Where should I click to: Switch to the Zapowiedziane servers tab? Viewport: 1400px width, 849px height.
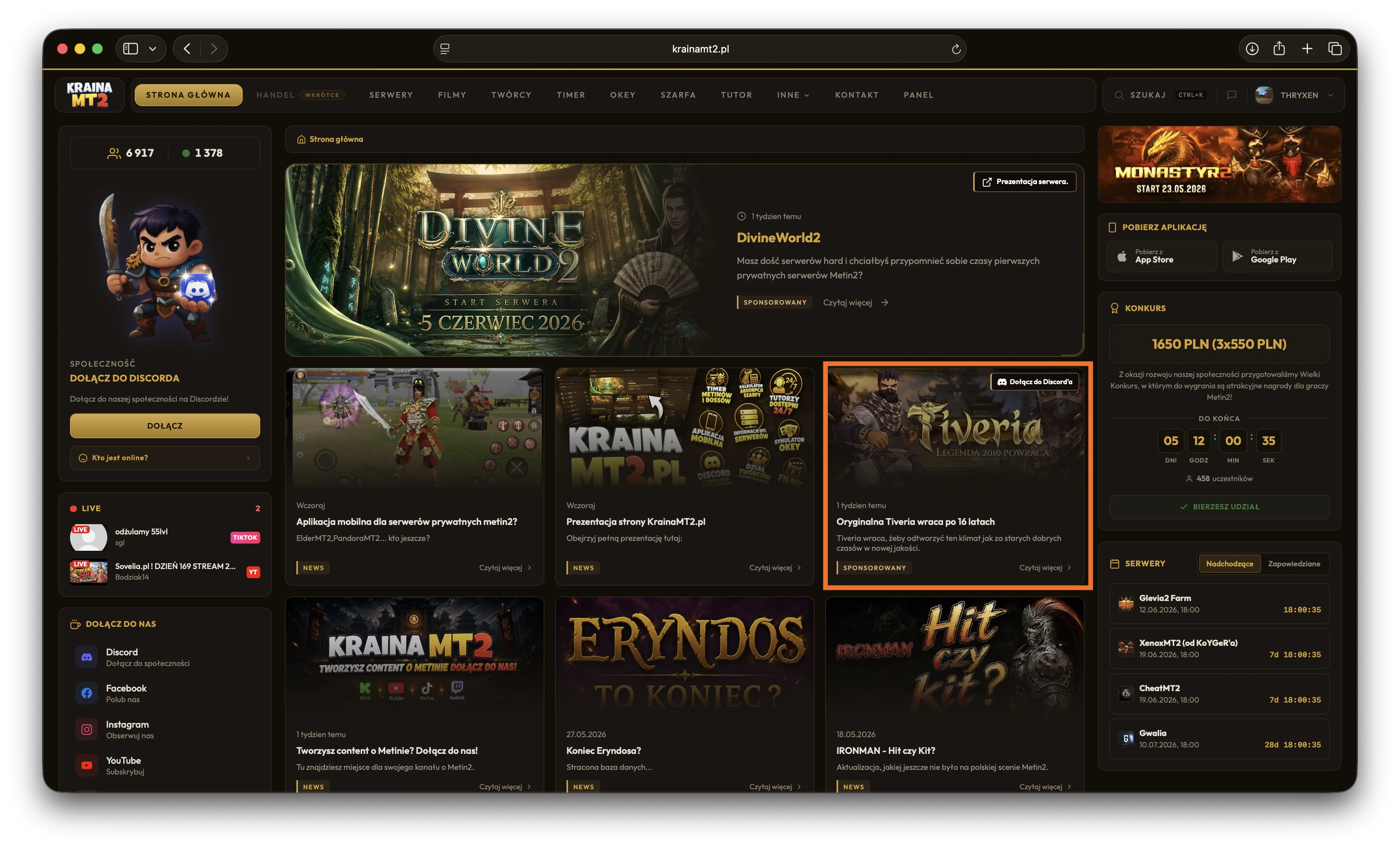(1294, 564)
